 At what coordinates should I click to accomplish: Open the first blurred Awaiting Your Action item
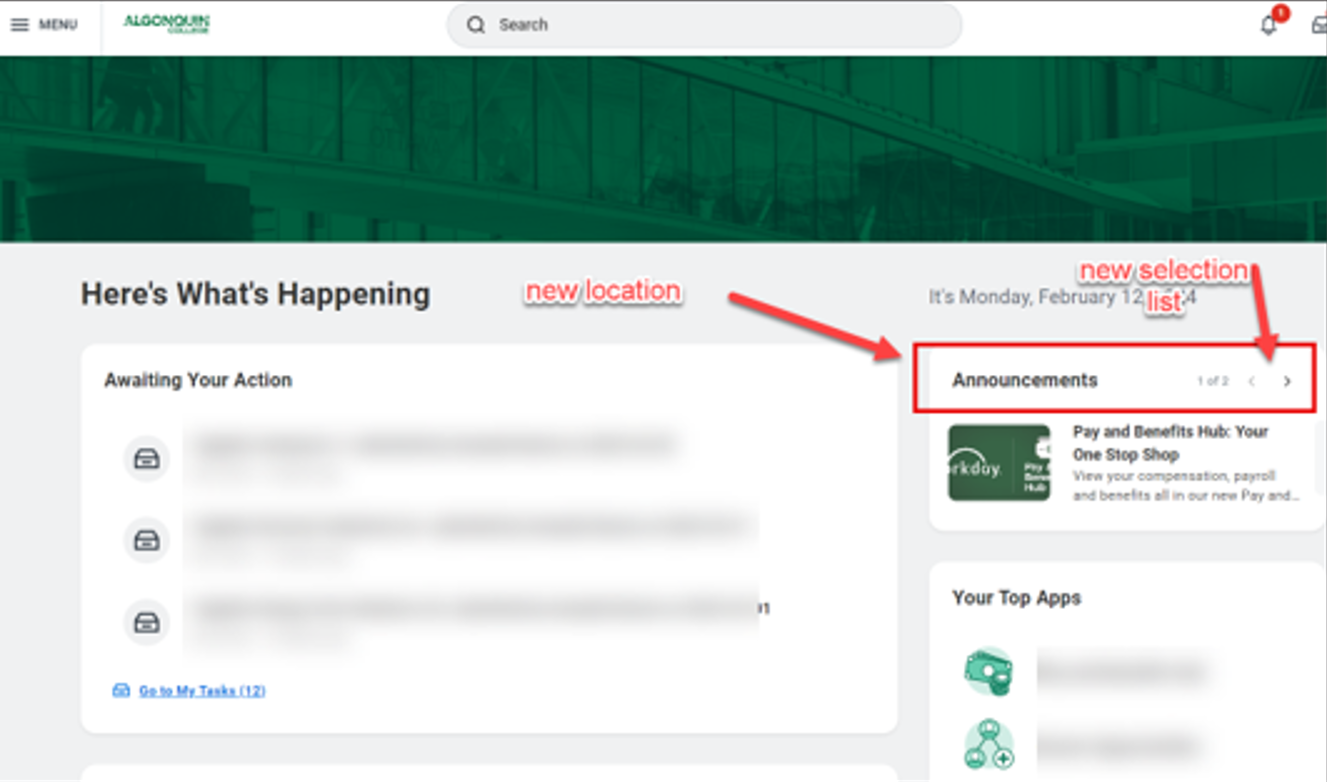click(435, 446)
